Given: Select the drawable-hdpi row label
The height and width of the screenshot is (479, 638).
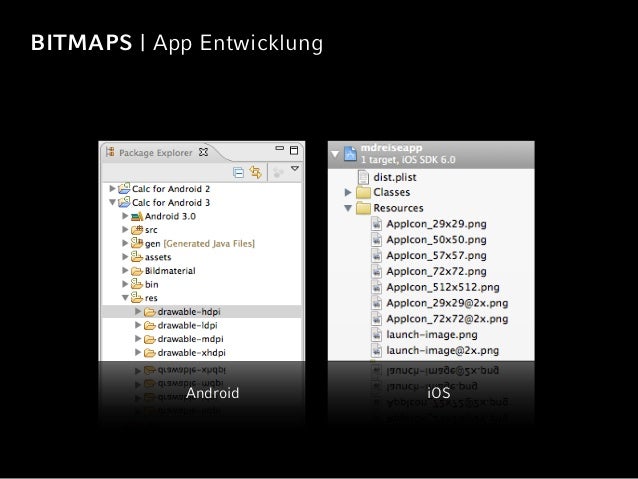Looking at the screenshot, I should pos(189,312).
